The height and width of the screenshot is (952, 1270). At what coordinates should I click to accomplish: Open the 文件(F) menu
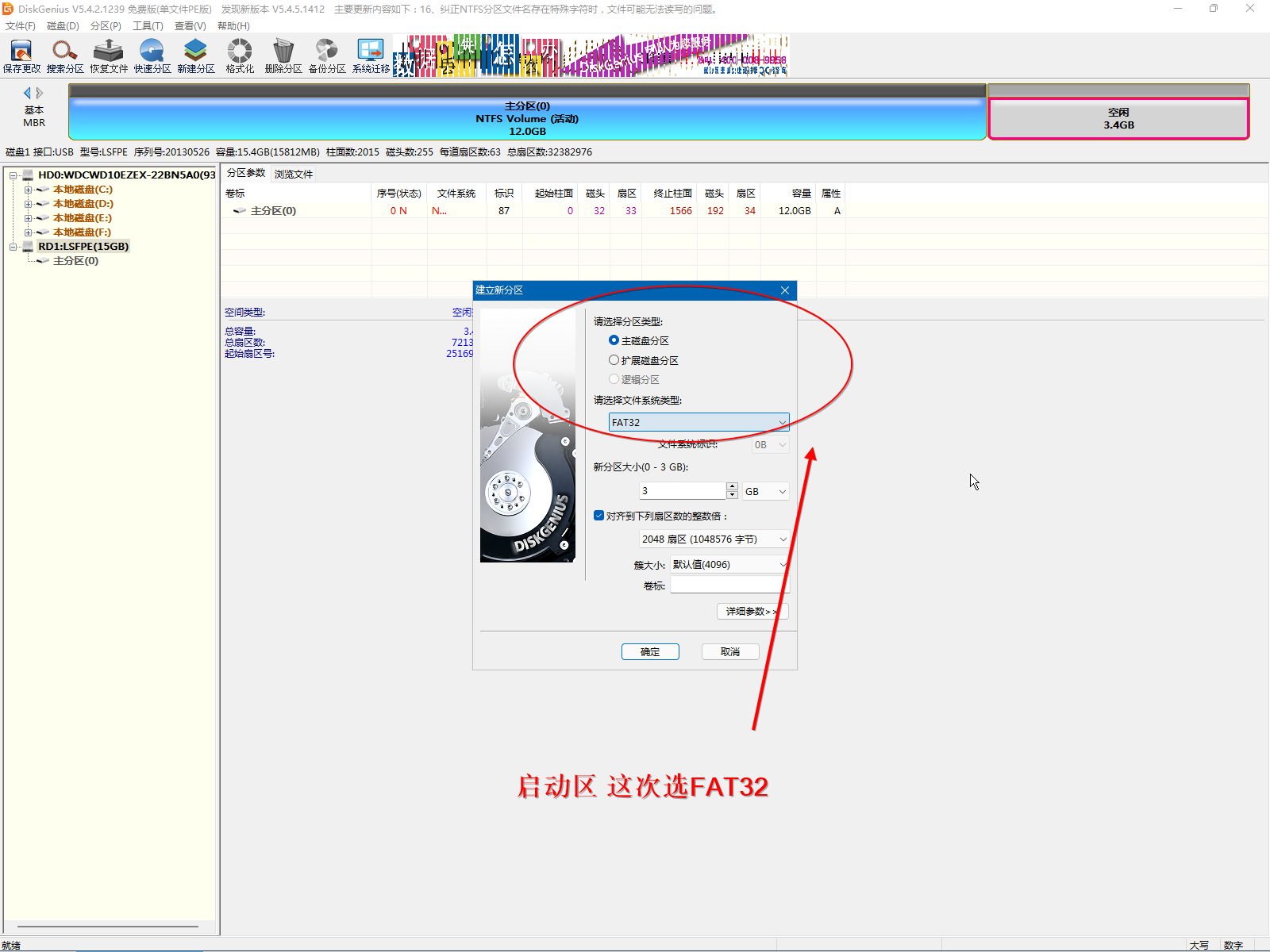[x=21, y=26]
